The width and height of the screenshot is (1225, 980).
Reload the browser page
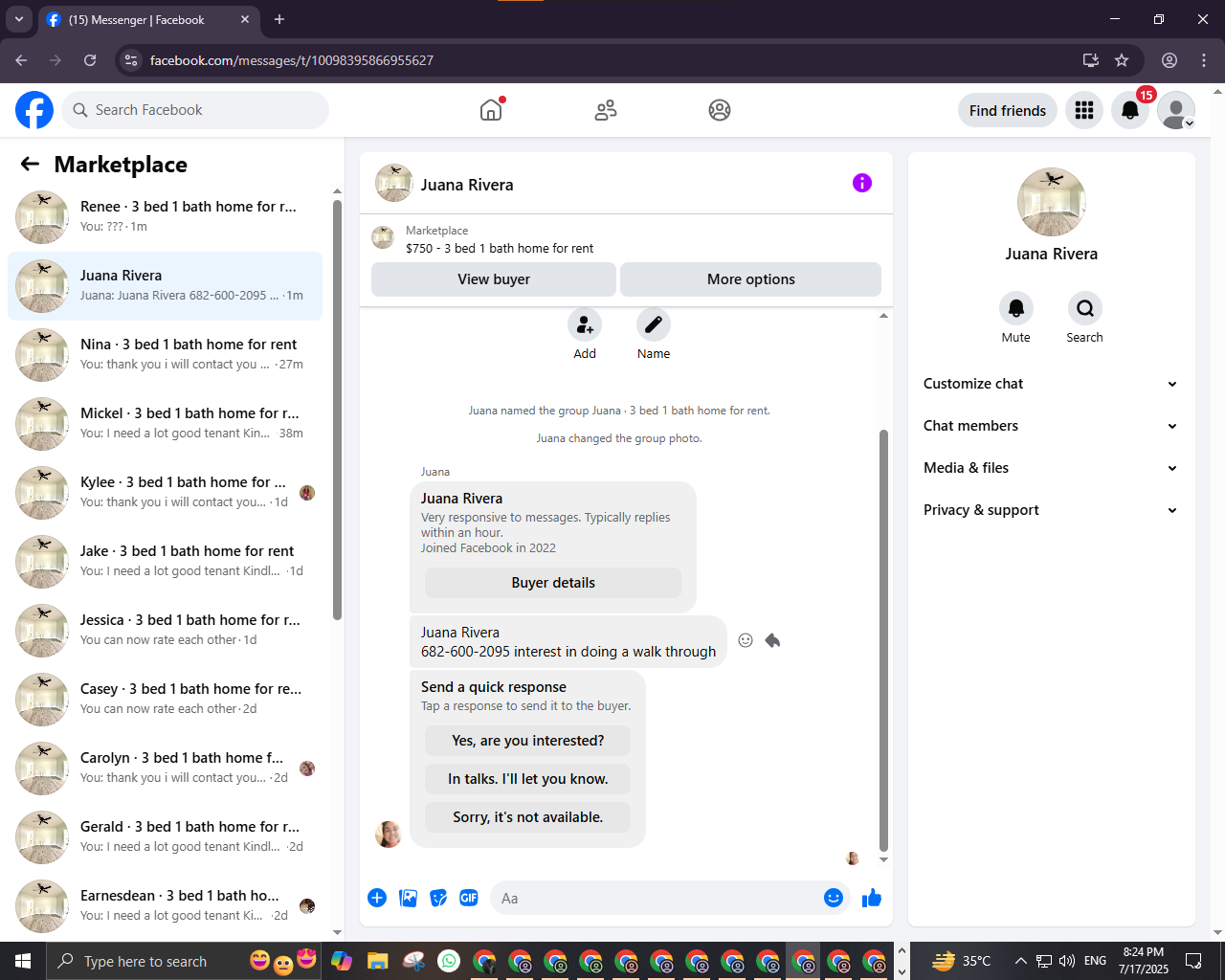click(90, 60)
